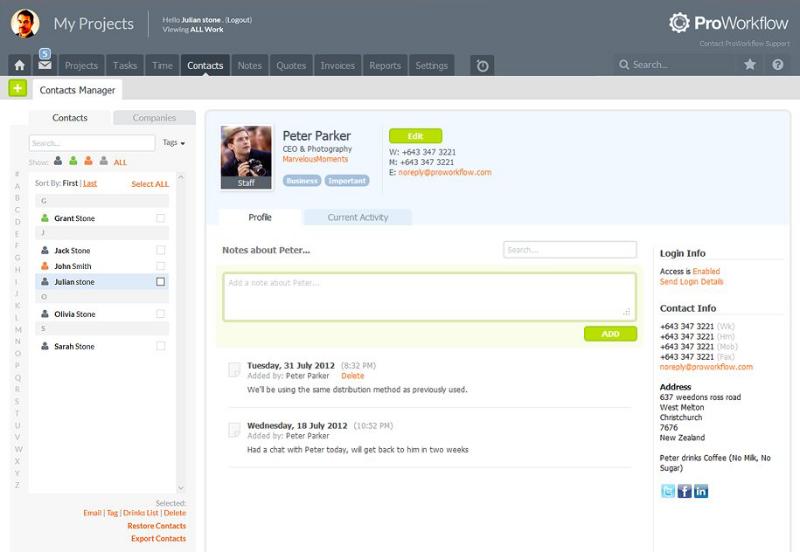Filter contacts by orange person icon

coord(89,161)
